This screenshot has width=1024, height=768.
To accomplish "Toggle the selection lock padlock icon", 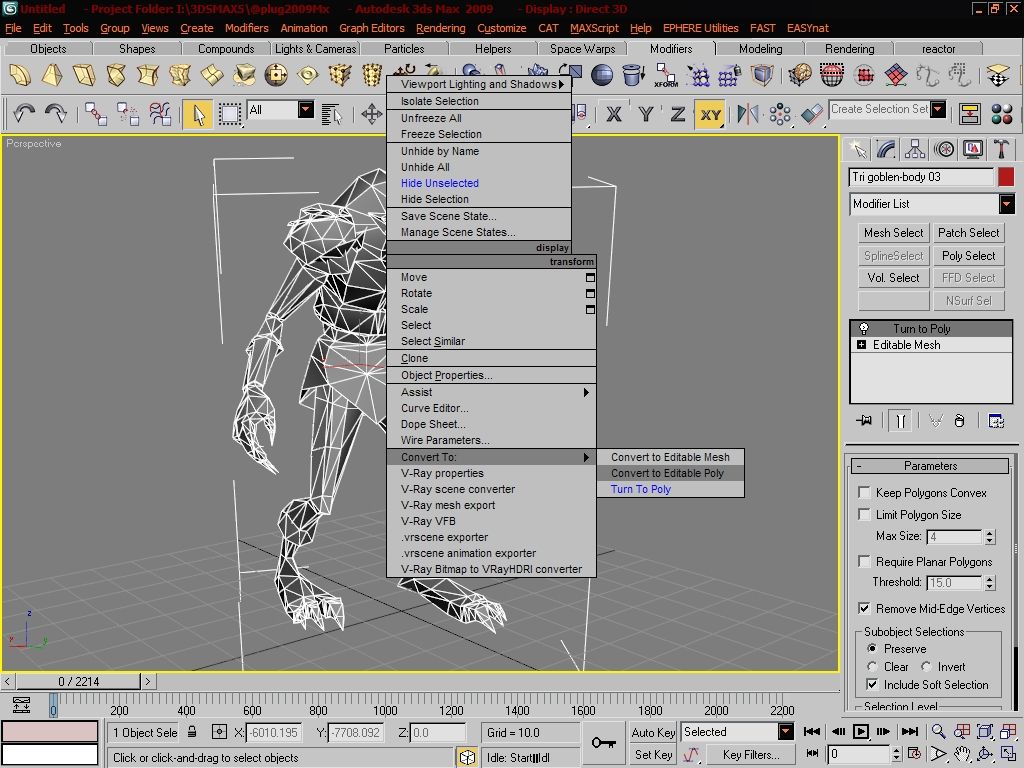I will pos(192,731).
